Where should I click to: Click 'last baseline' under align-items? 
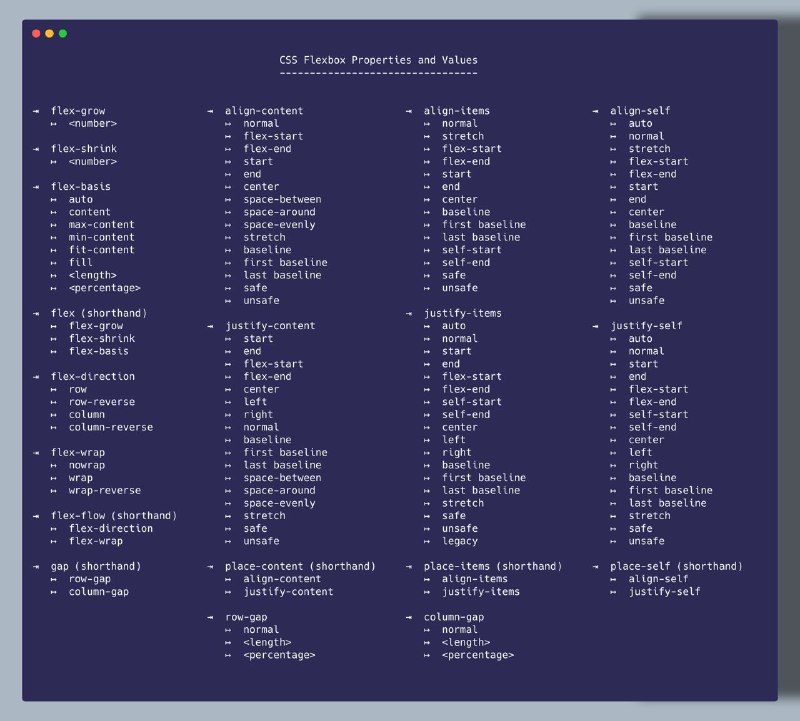click(481, 237)
